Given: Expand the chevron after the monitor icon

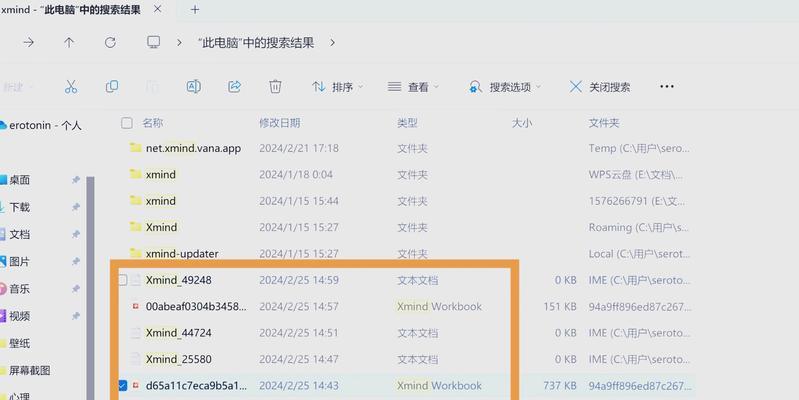Looking at the screenshot, I should click(x=179, y=43).
